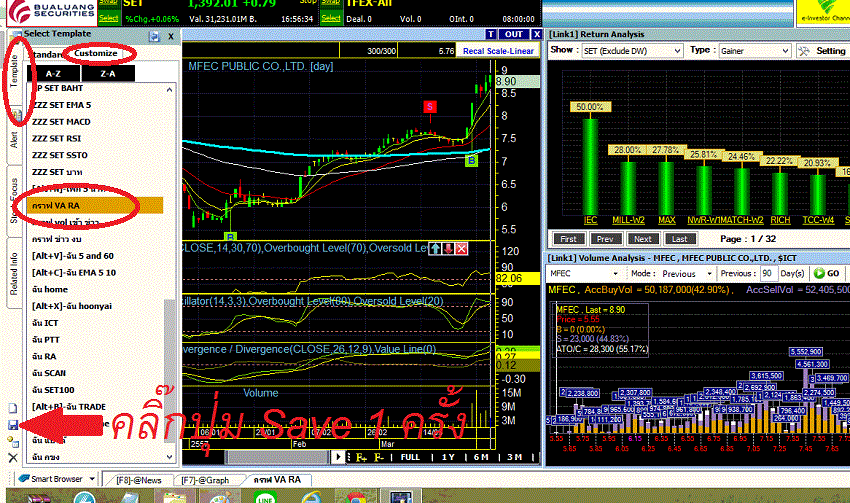
Task: Click the template settings icon below save
Action: tap(13, 442)
